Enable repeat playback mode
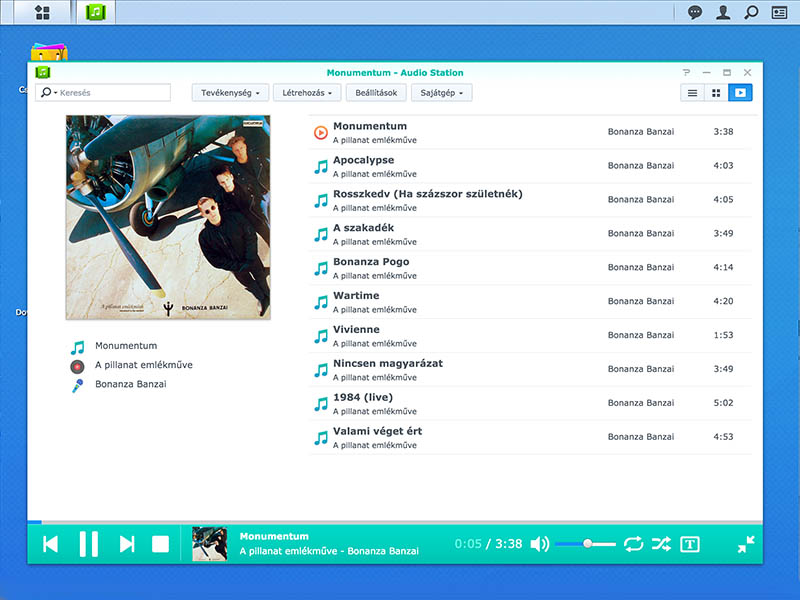This screenshot has height=600, width=800. (x=634, y=544)
